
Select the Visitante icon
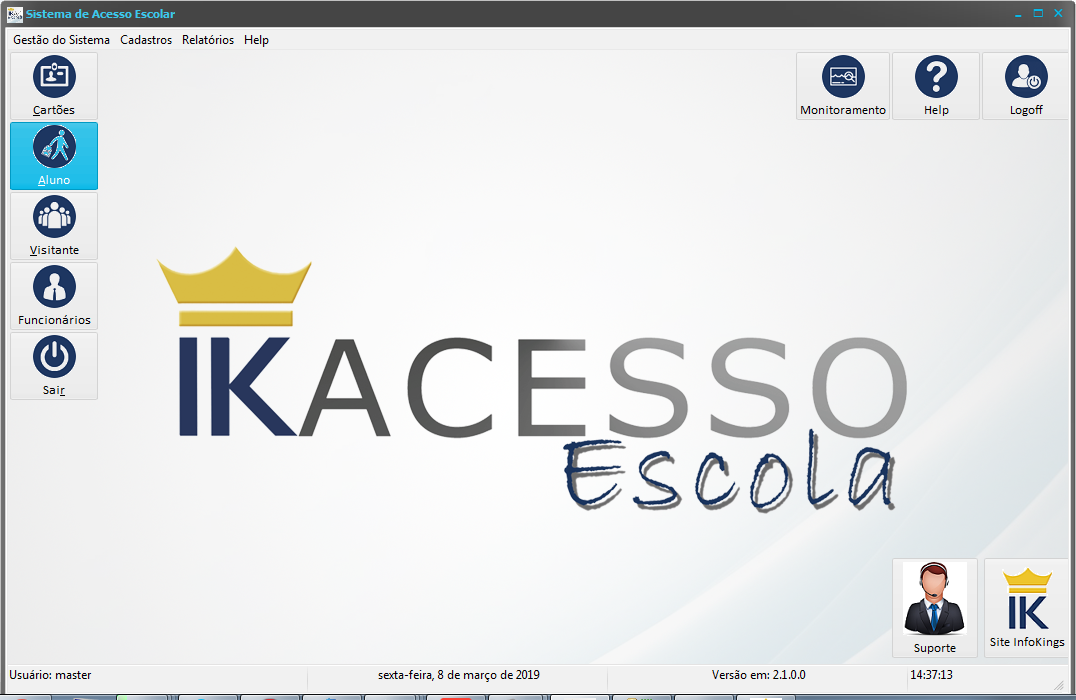pos(53,225)
